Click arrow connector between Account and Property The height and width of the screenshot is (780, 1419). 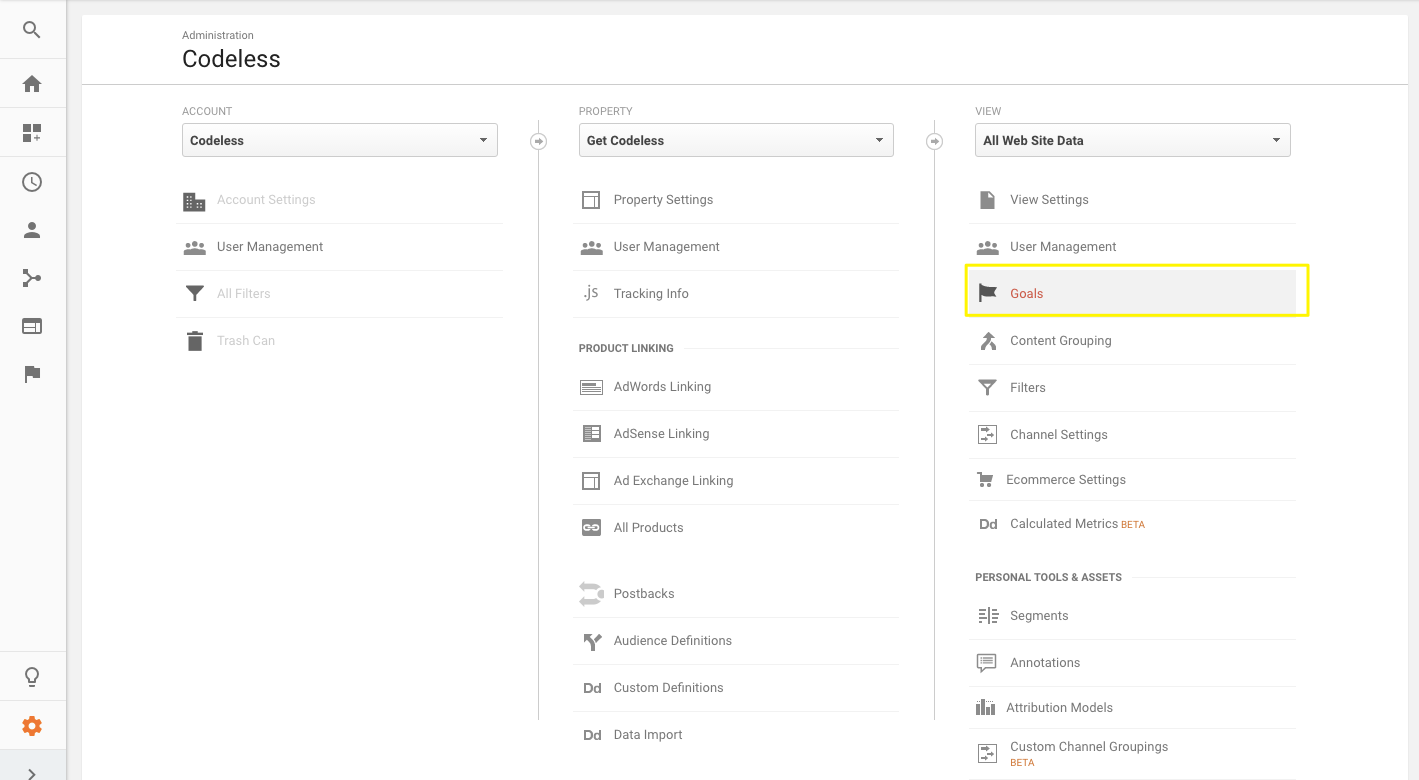[538, 141]
